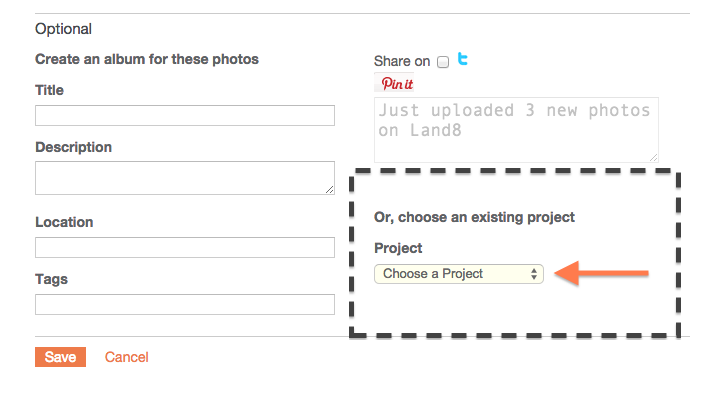Click the Cancel link
705x400 pixels.
click(126, 357)
